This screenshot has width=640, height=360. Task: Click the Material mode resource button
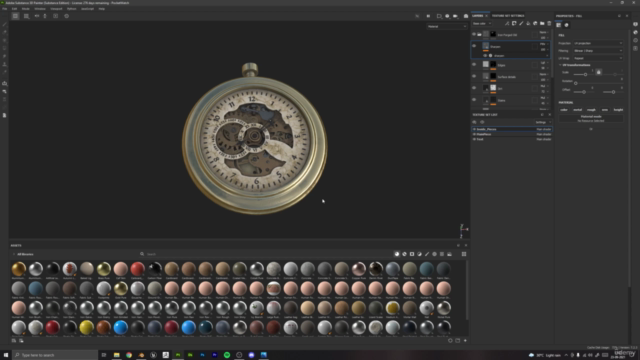(591, 118)
